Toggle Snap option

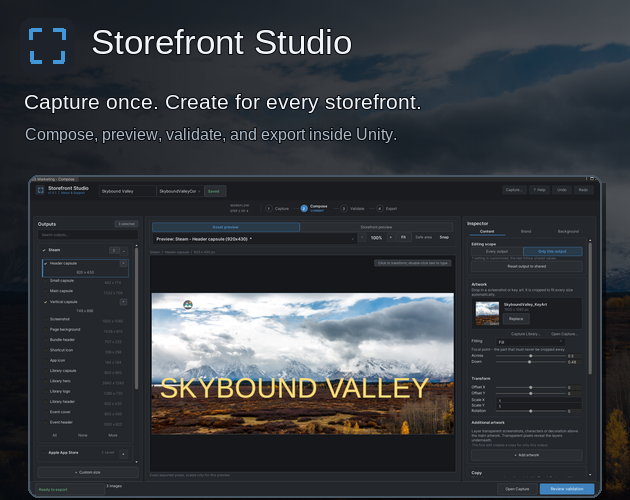(x=444, y=237)
